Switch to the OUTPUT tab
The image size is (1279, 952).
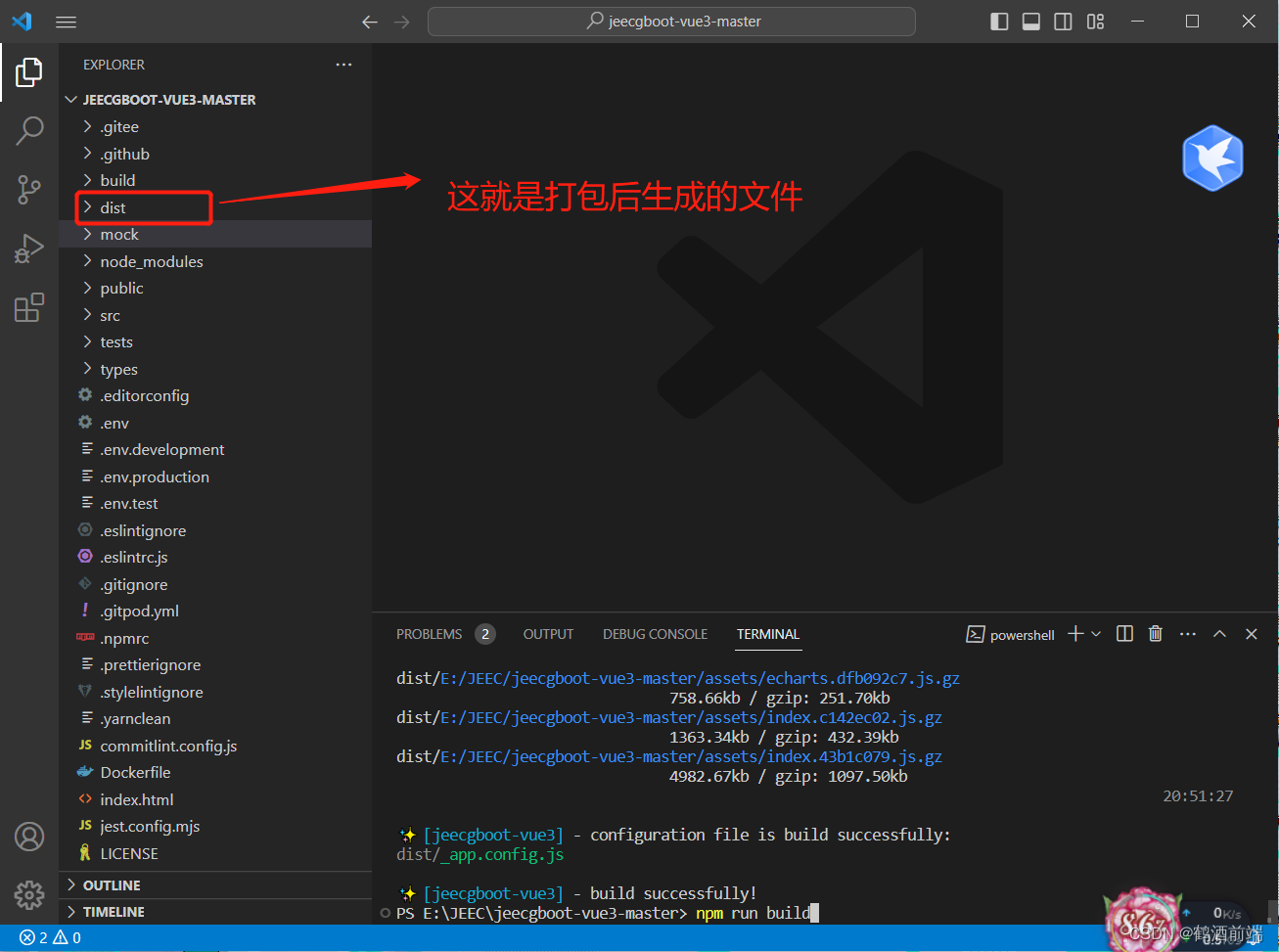(548, 634)
